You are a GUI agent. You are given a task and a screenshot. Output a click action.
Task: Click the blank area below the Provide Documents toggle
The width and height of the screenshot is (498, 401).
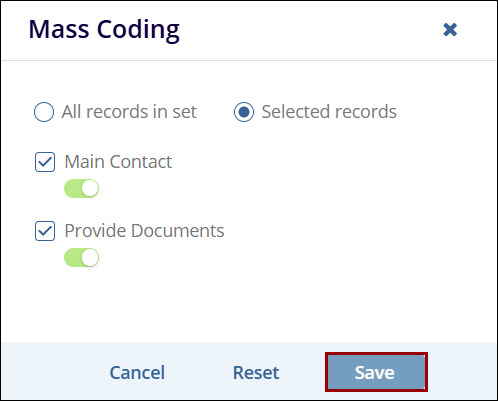[248, 303]
